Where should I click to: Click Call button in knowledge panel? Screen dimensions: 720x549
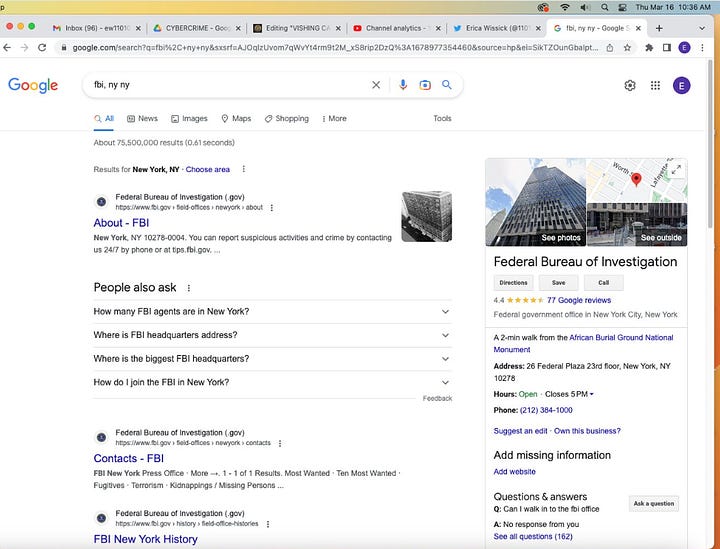coord(603,283)
